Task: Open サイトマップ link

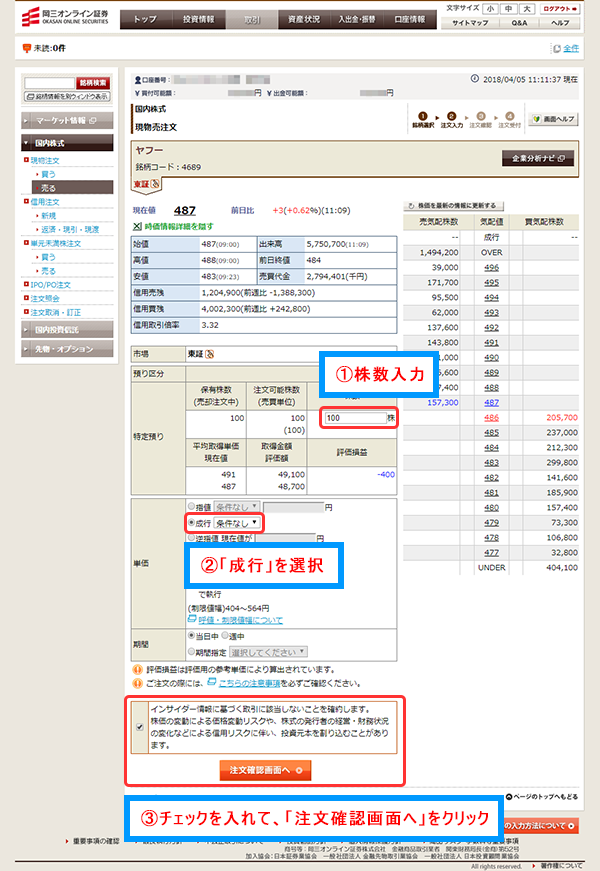Action: [x=469, y=23]
